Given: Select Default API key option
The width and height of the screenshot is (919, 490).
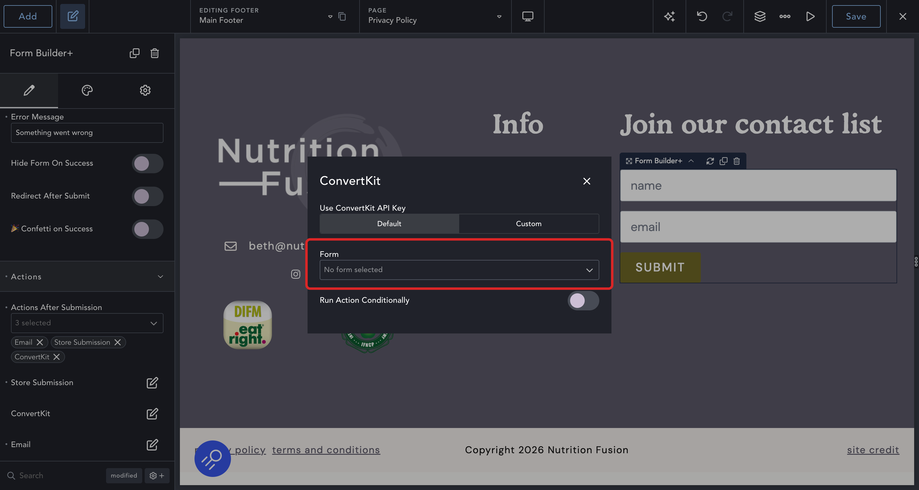Looking at the screenshot, I should point(389,224).
